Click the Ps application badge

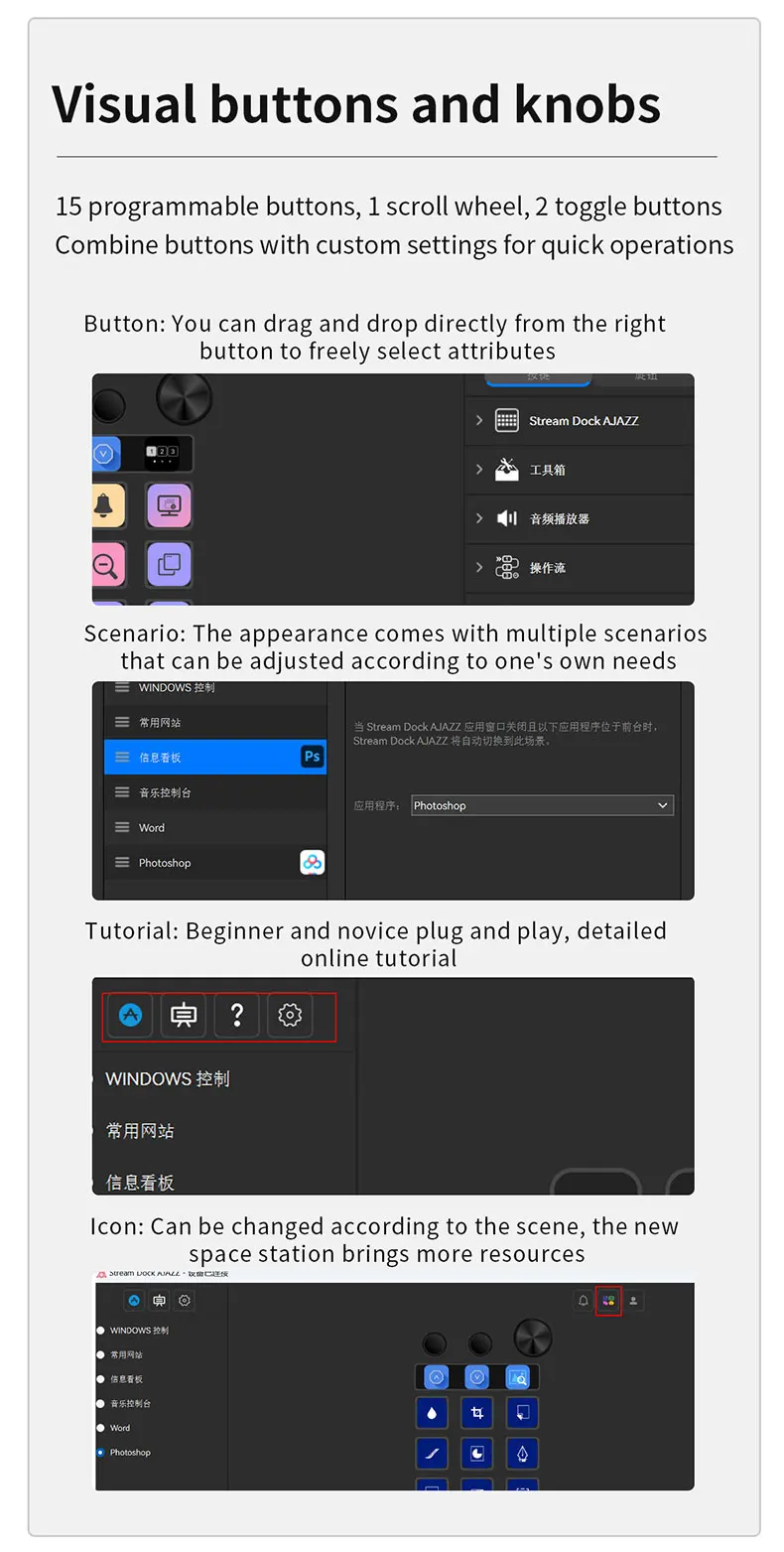[313, 757]
